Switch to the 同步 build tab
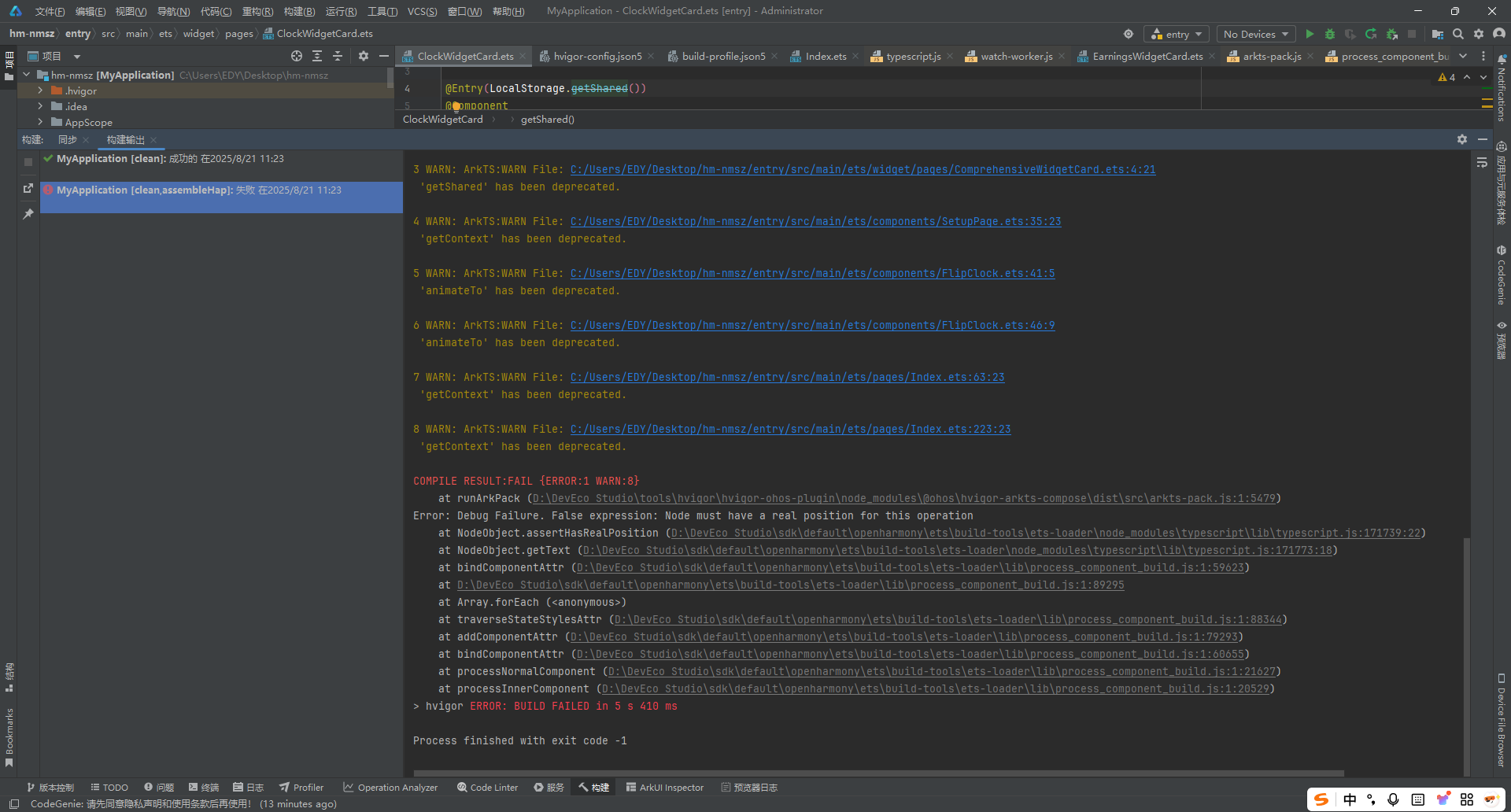1511x812 pixels. click(68, 139)
